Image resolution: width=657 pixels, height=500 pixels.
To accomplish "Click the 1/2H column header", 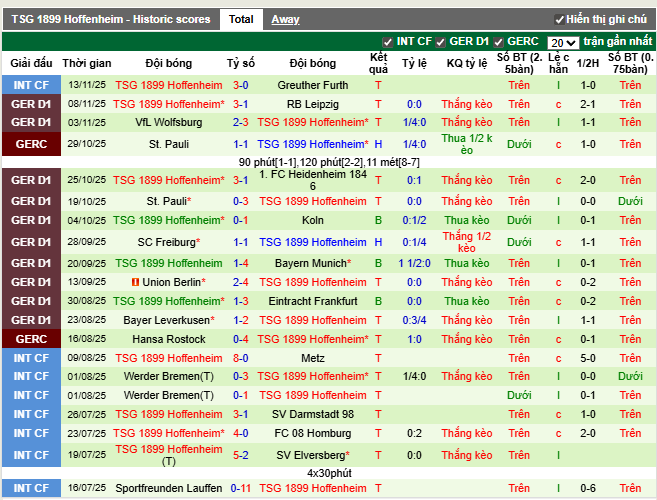I will (587, 63).
